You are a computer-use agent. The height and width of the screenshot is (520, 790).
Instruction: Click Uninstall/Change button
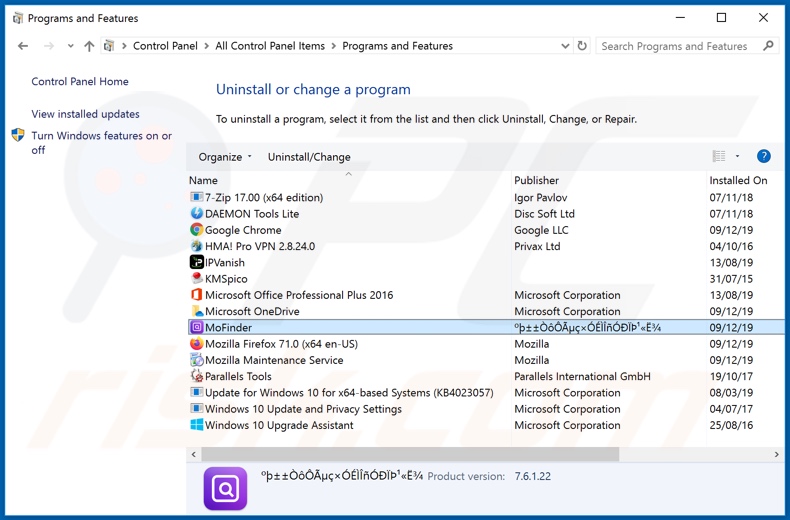(x=309, y=157)
